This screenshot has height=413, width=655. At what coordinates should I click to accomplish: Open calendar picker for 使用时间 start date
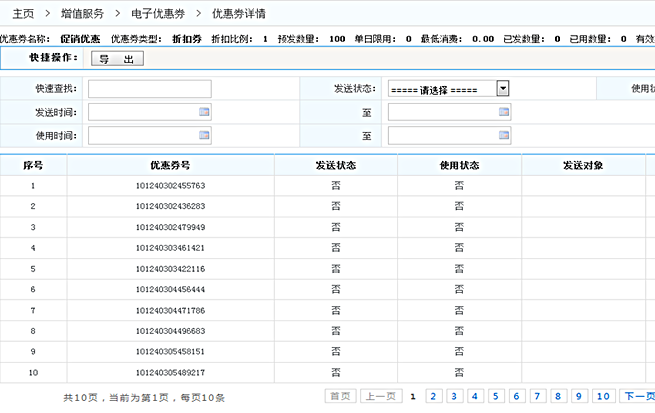tap(204, 134)
